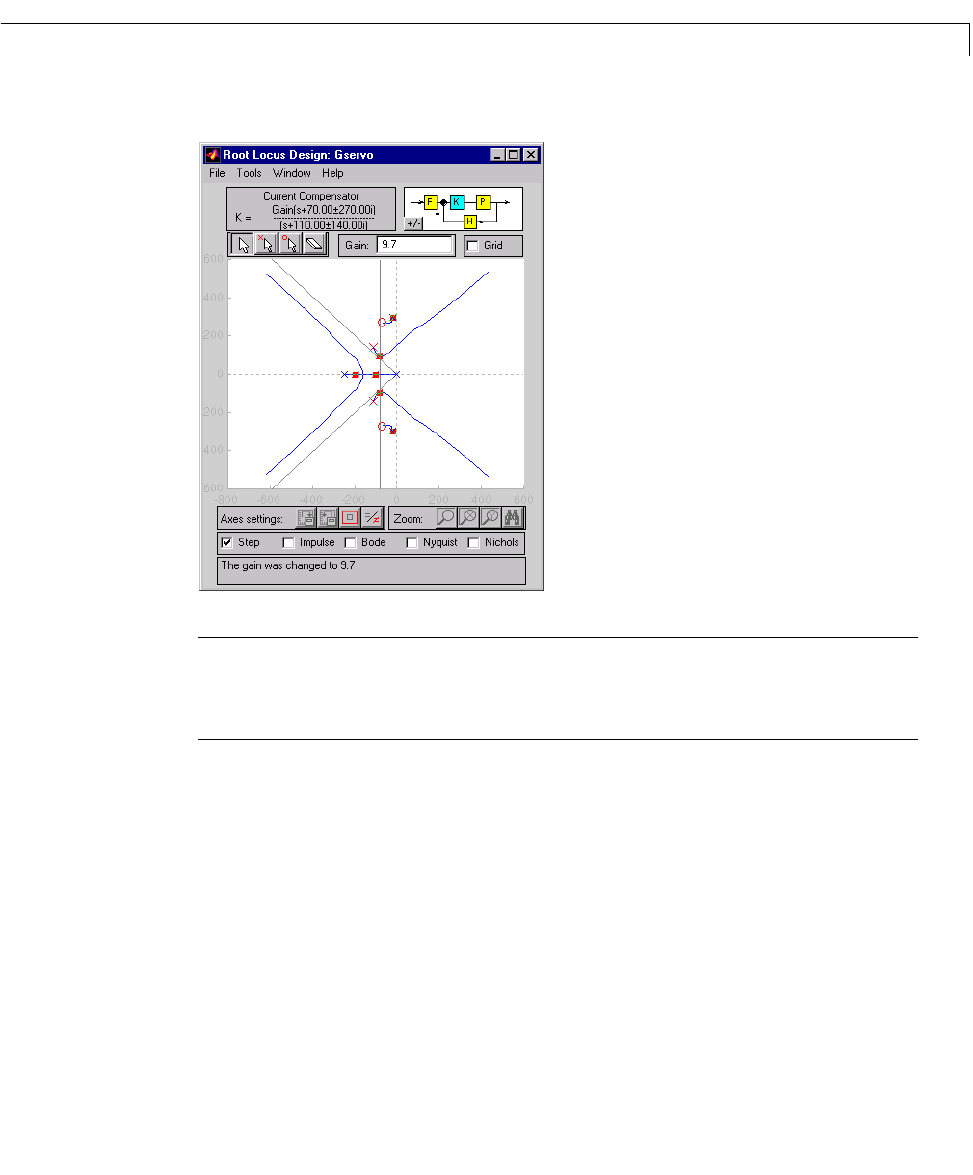This screenshot has width=973, height=1175.
Task: Click the first Axes settings limits icon
Action: click(x=306, y=518)
